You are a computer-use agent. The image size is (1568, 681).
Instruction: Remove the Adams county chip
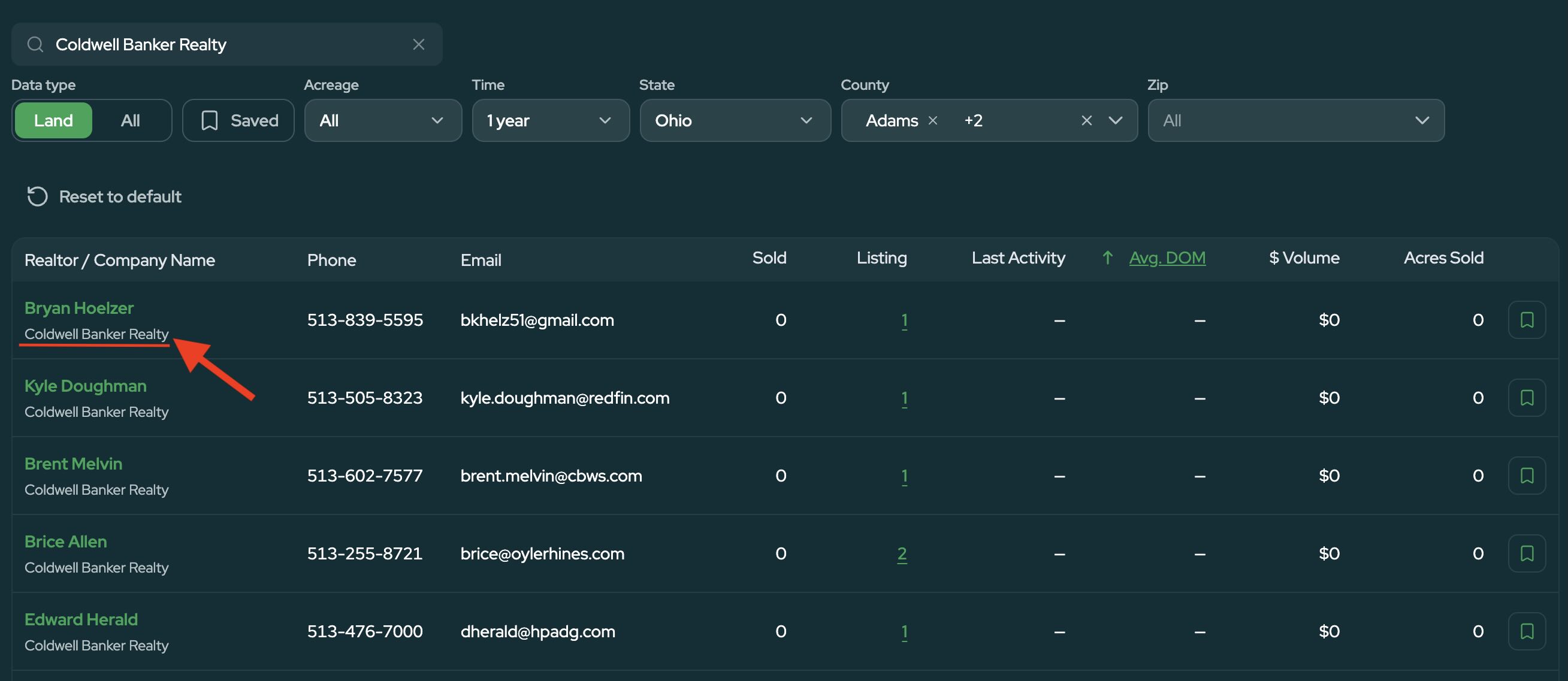click(x=932, y=120)
